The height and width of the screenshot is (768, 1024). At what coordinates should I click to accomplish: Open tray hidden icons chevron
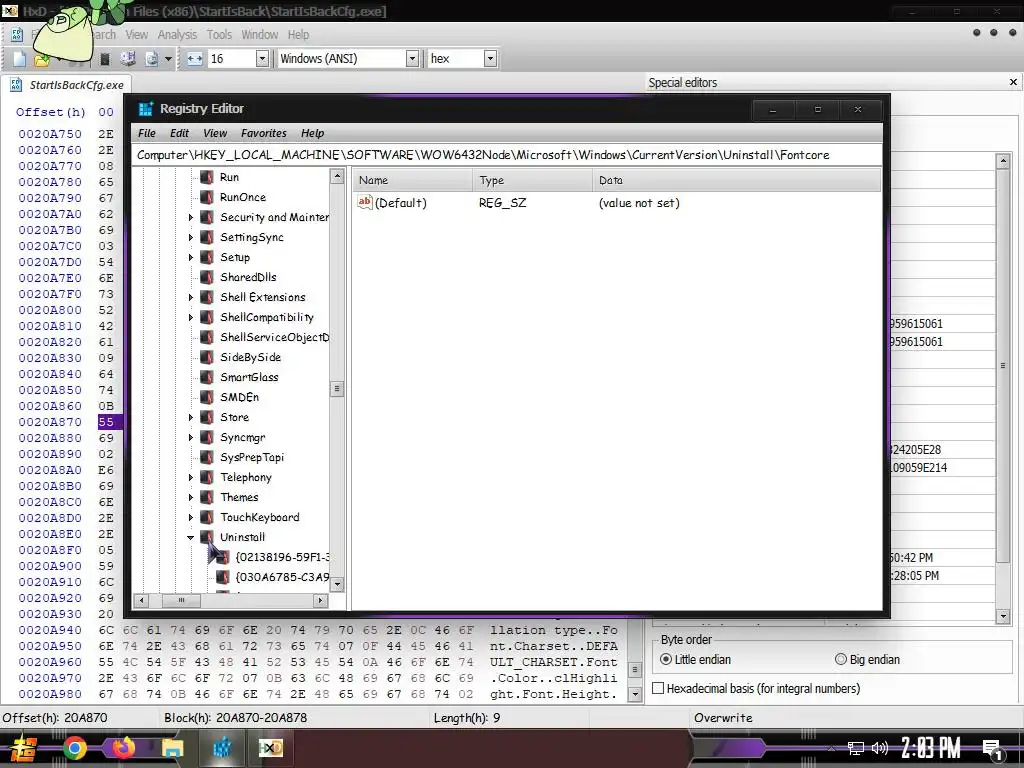[831, 748]
